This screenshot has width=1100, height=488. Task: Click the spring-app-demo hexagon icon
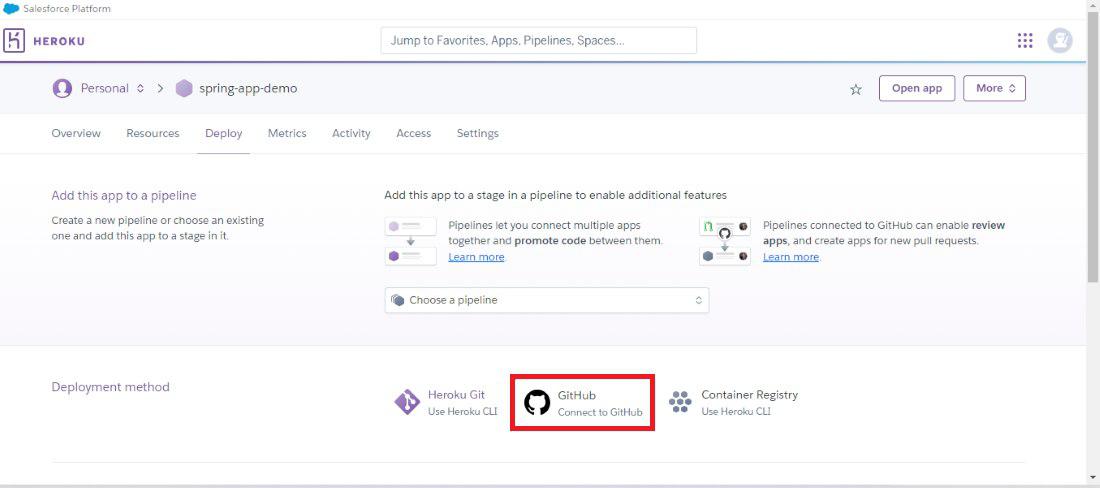184,88
